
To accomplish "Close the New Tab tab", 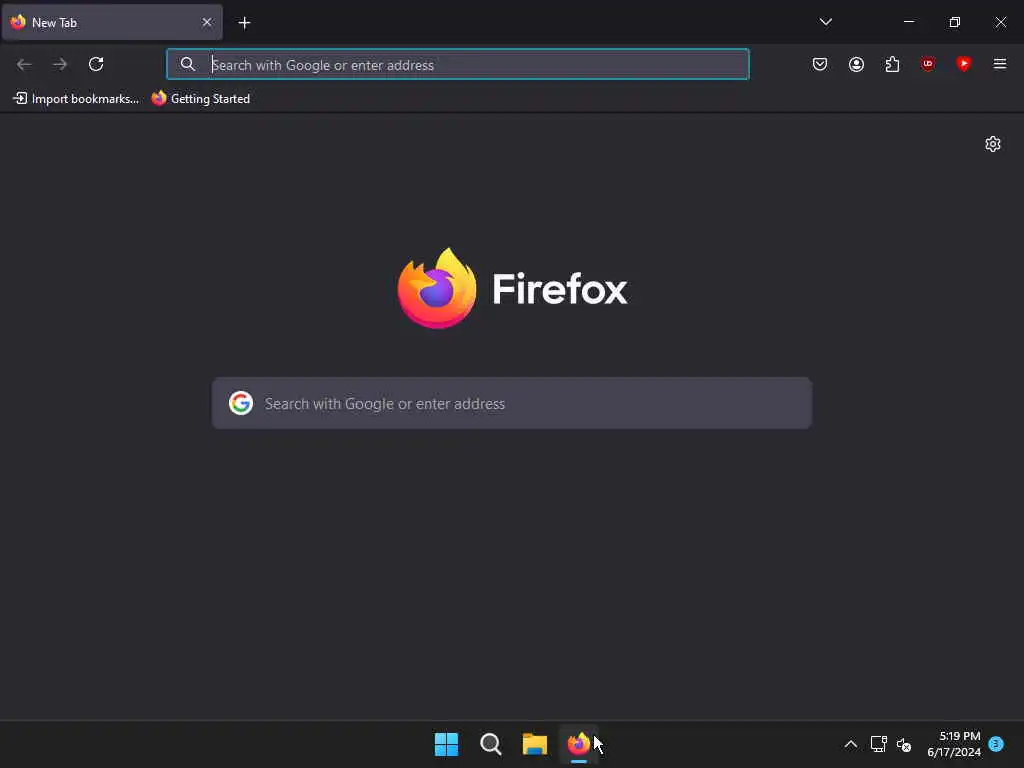I will click(x=207, y=22).
